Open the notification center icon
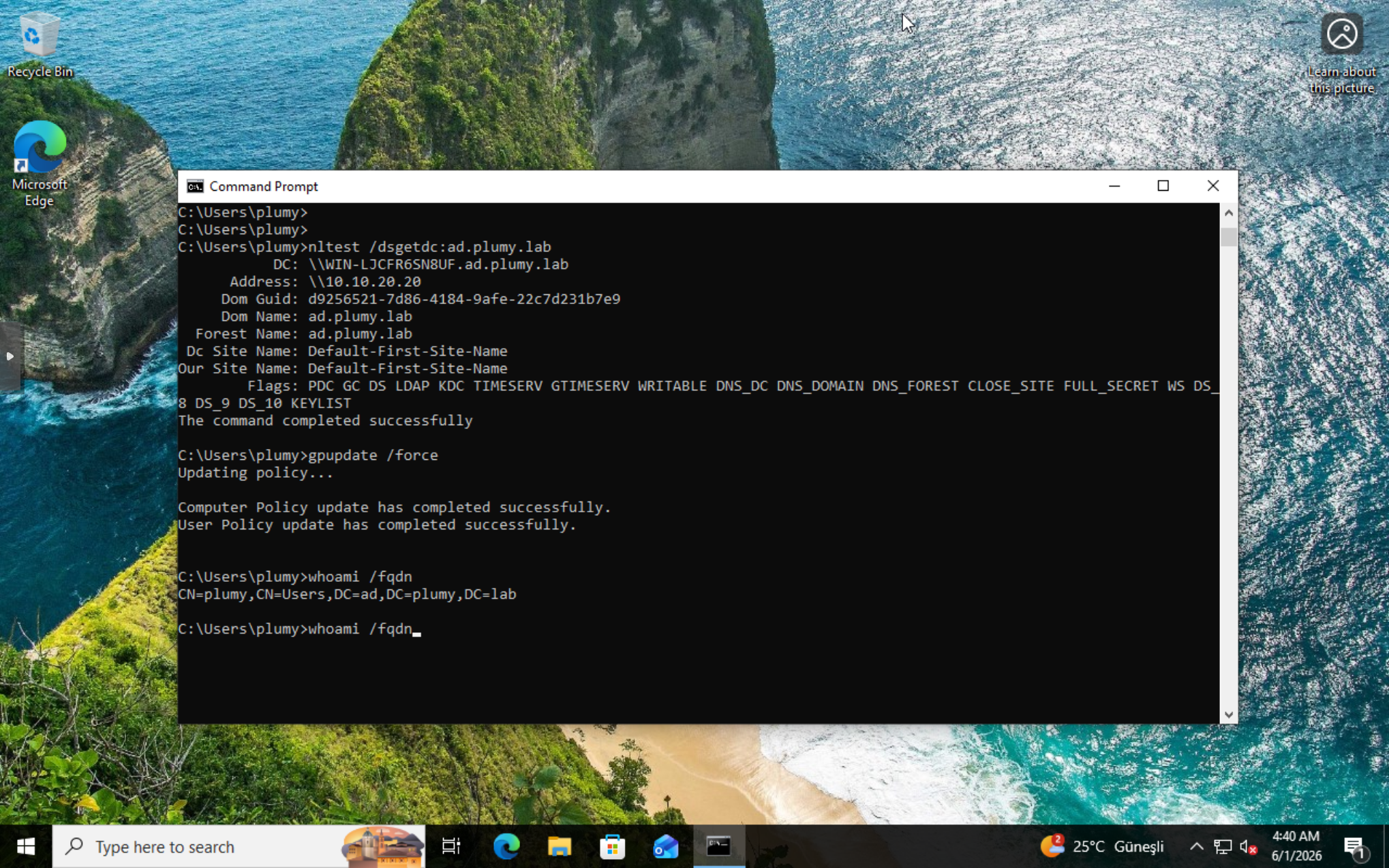This screenshot has width=1389, height=868. [1356, 846]
